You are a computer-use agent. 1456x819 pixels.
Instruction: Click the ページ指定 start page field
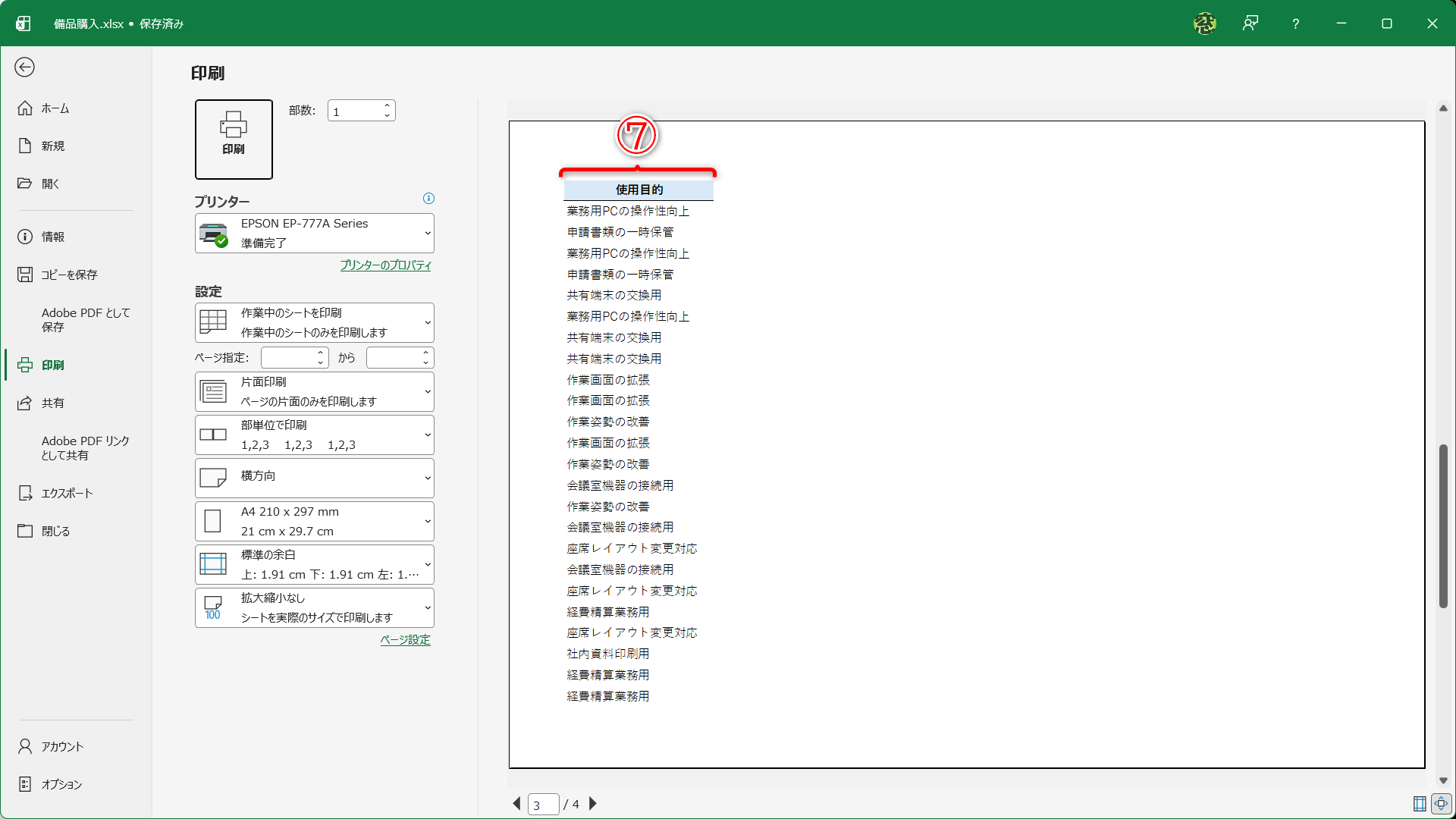coord(288,357)
